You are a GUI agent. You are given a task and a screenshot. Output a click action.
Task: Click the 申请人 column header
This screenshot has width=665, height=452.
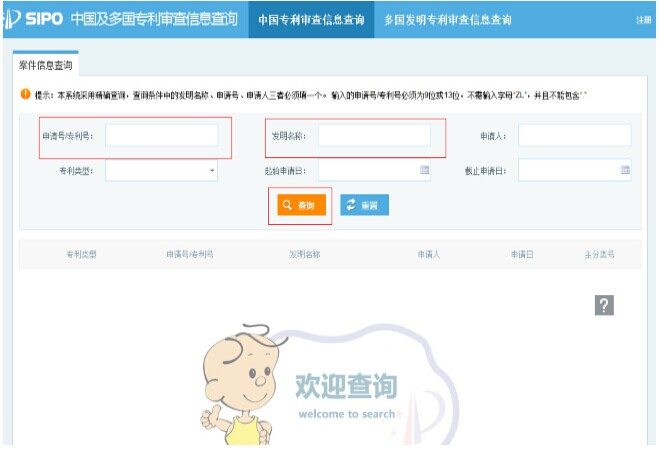point(429,254)
